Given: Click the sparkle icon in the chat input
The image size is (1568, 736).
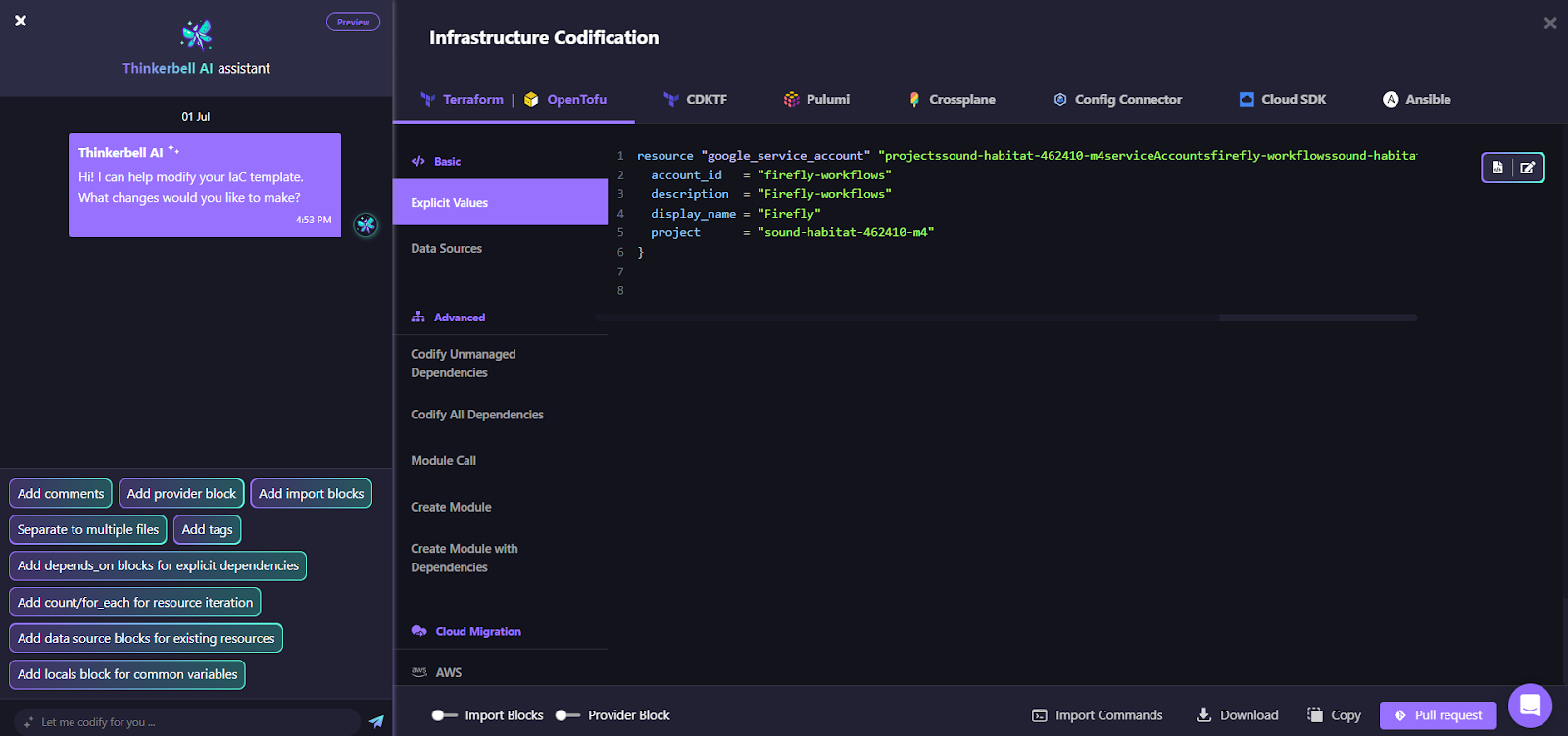Looking at the screenshot, I should (x=28, y=722).
